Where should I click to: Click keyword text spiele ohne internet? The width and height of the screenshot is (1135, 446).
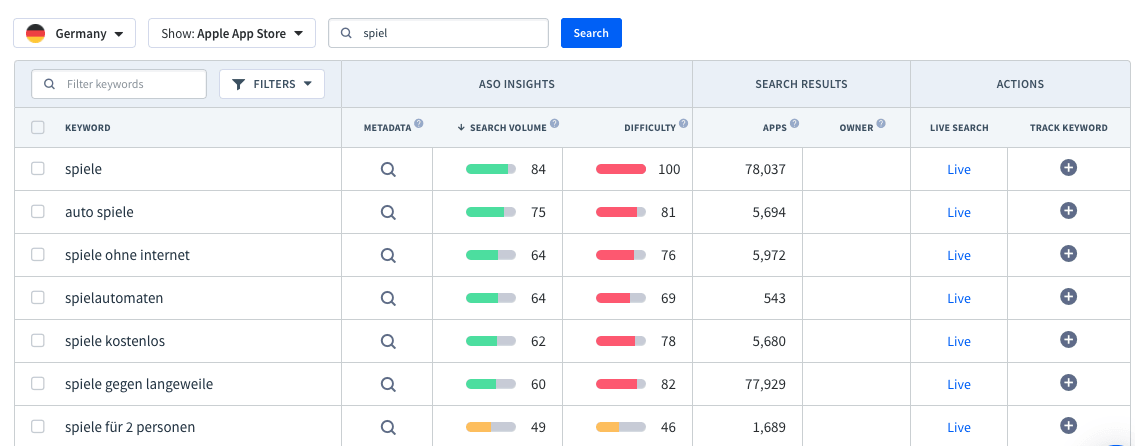127,255
